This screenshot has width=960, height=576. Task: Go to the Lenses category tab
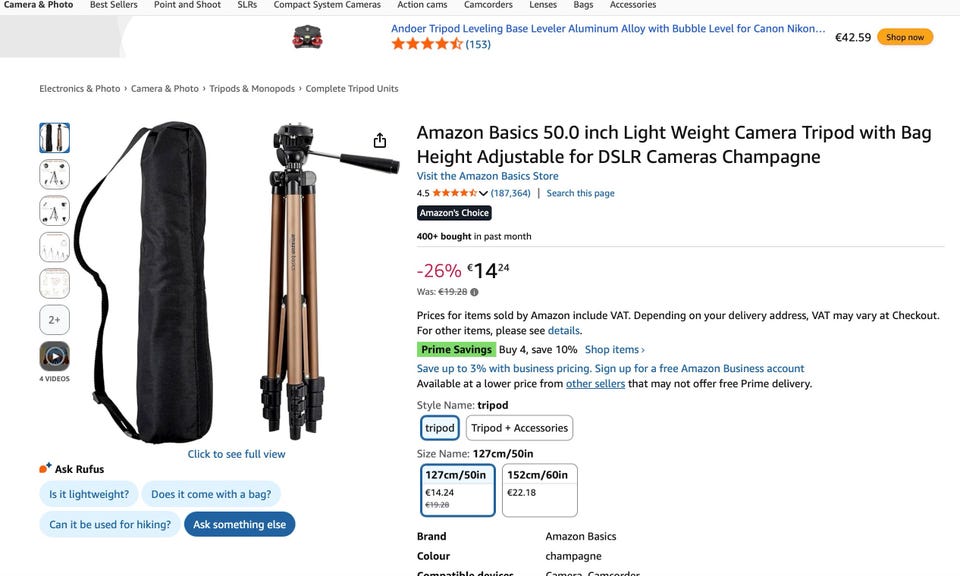(543, 5)
